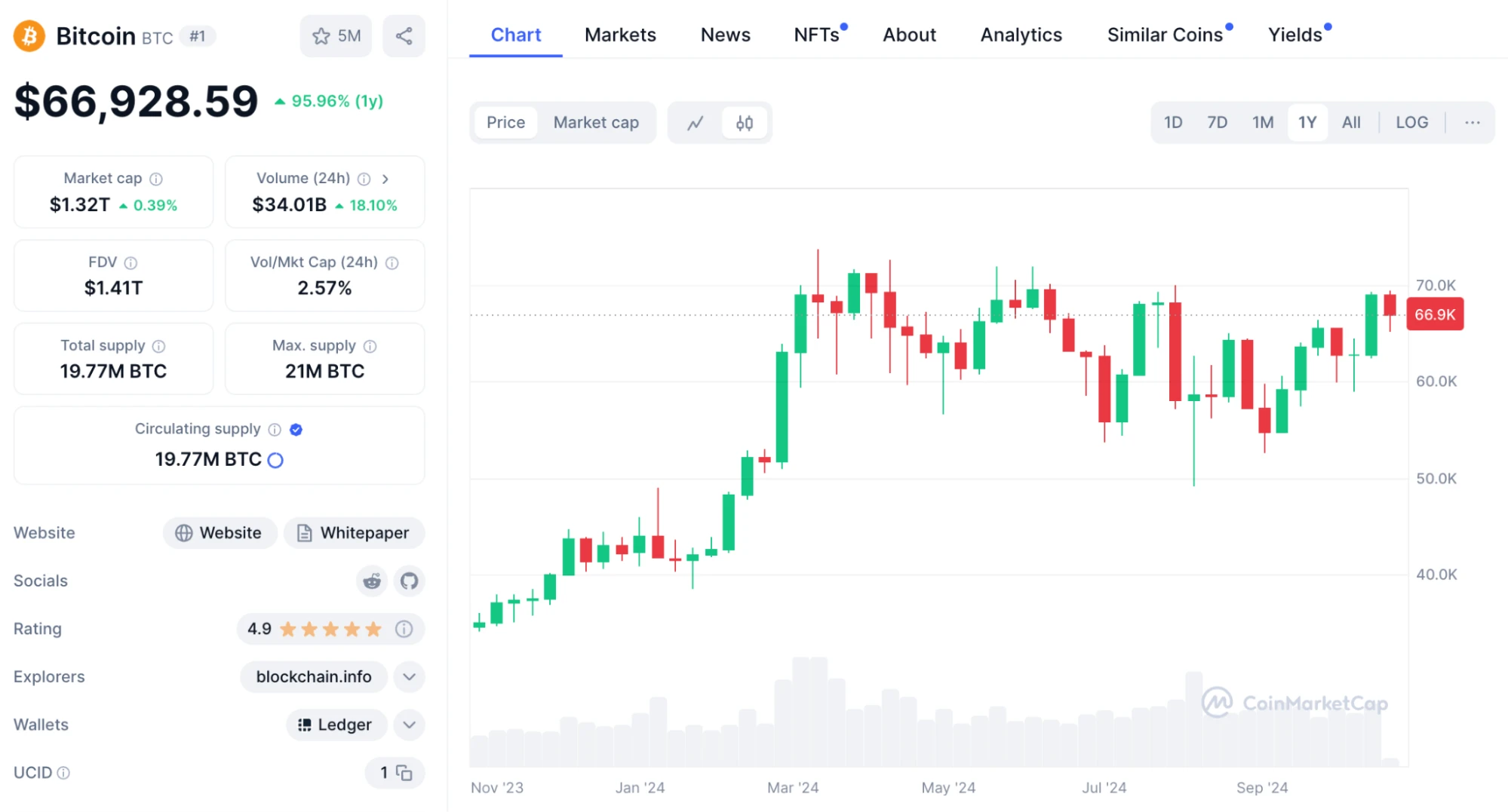Switch to the NFTs tab
Viewport: 1508px width, 812px height.
pos(817,35)
